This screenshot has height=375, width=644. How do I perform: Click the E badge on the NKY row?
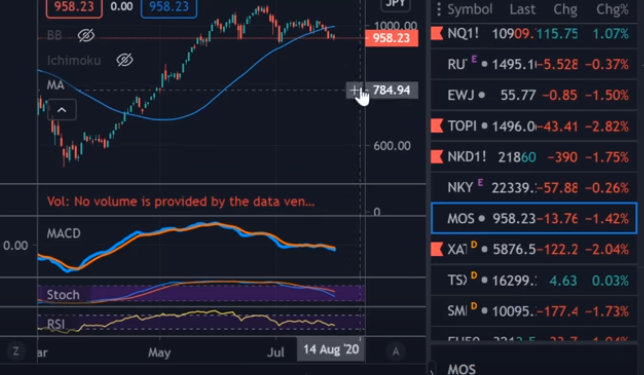coord(480,182)
